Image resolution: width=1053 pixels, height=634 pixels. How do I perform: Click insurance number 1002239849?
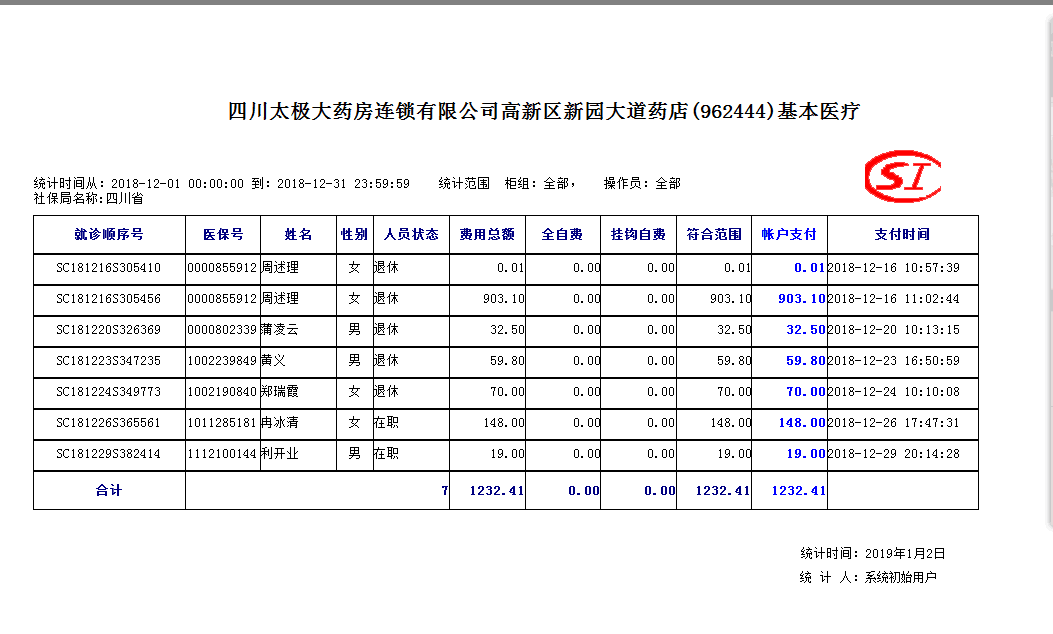pos(222,361)
